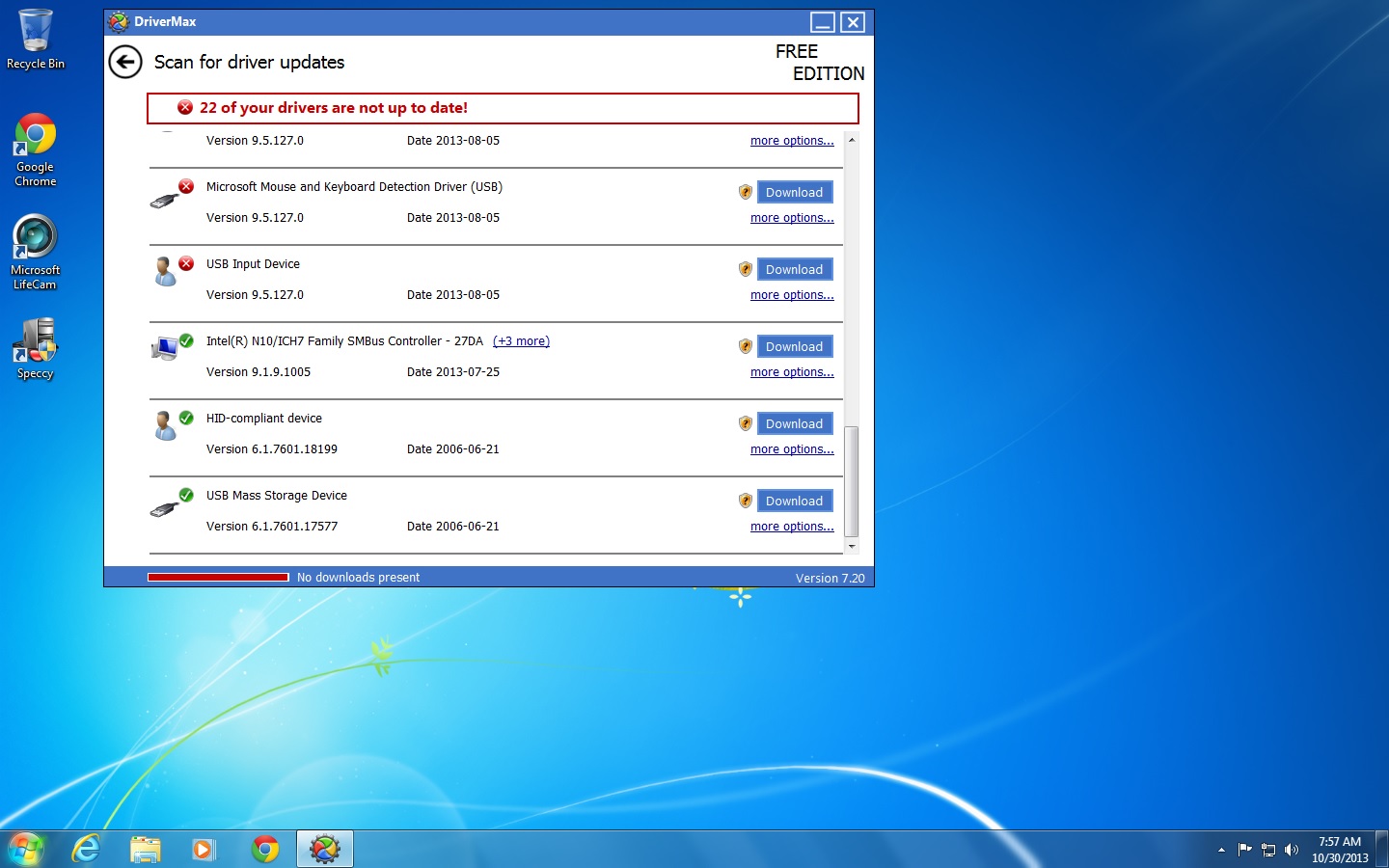Open Action Center flag in system tray
Viewport: 1389px width, 868px height.
(1244, 850)
